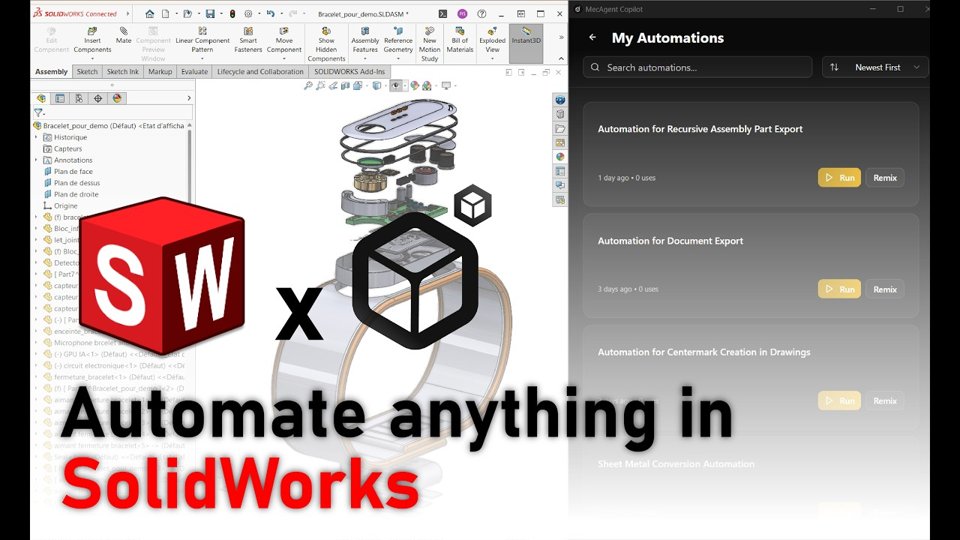Open Lifecycle and Collaboration tab

[x=260, y=72]
